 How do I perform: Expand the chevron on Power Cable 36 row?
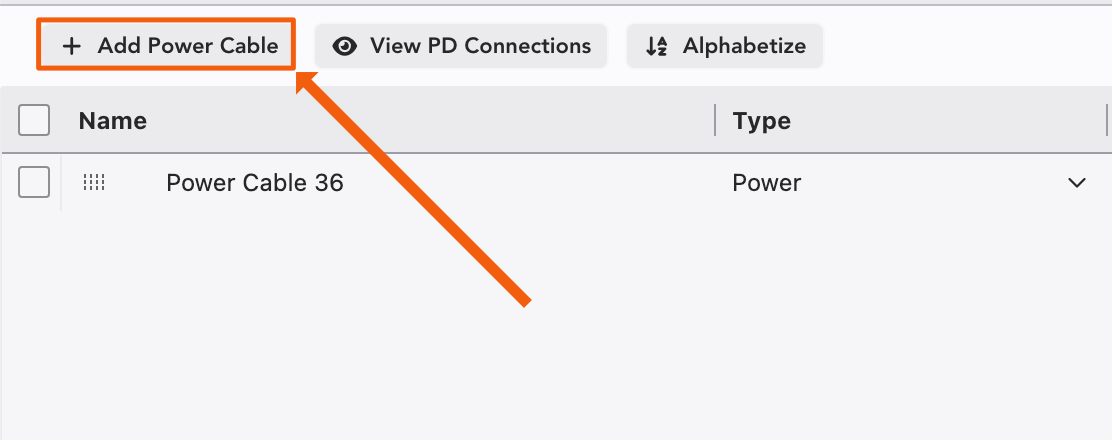[x=1077, y=183]
